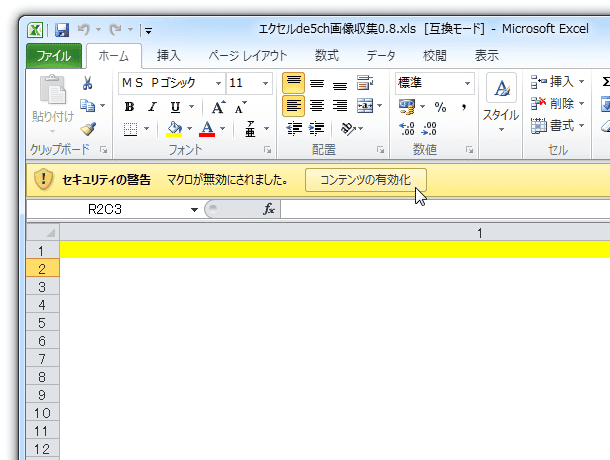Open the font size dropdown showing 11
This screenshot has width=610, height=460.
tap(265, 83)
